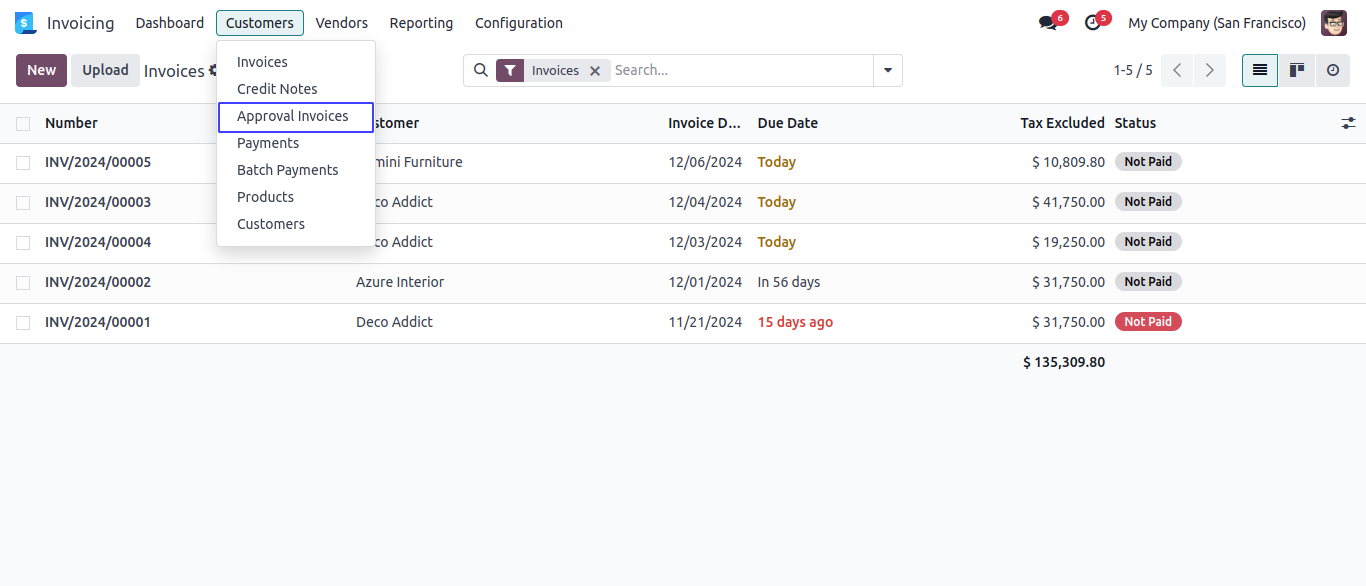Switch to list view

(x=1259, y=70)
